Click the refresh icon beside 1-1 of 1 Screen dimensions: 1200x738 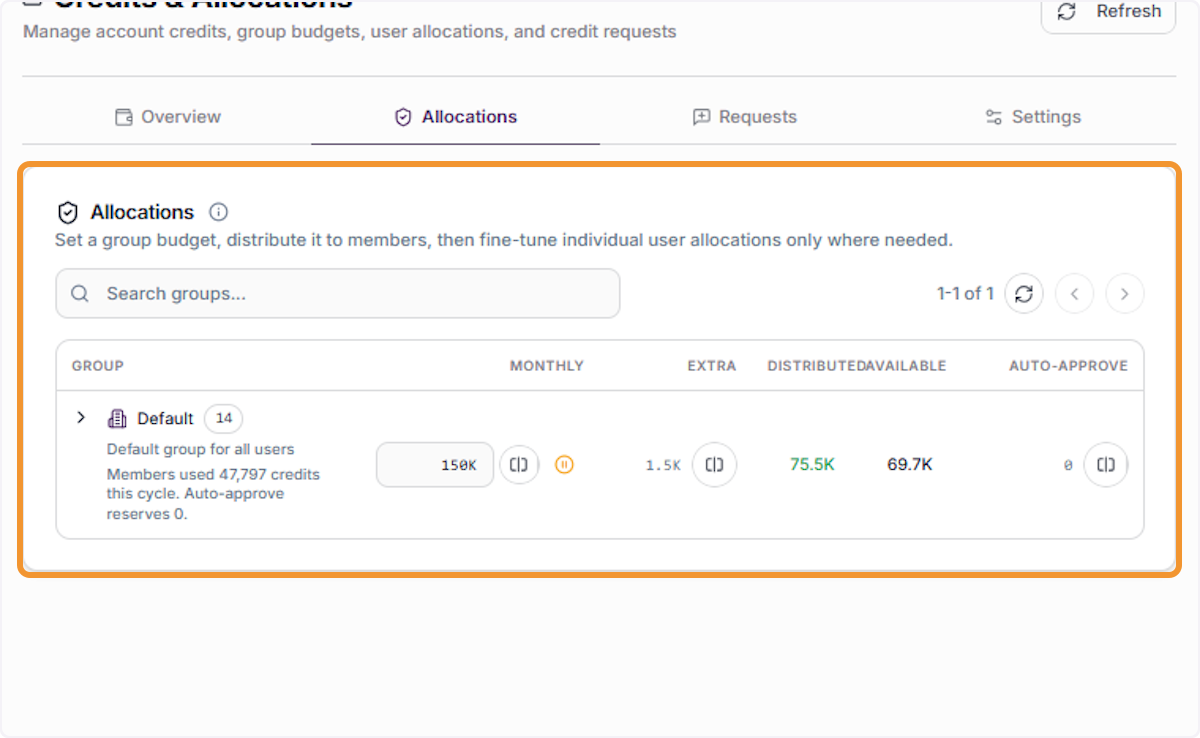point(1023,294)
